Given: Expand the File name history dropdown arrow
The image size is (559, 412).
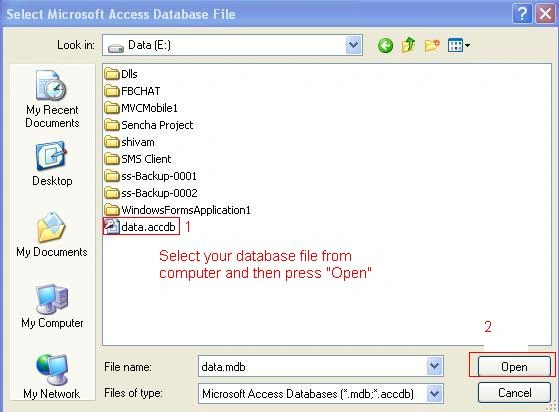Looking at the screenshot, I should click(x=435, y=366).
